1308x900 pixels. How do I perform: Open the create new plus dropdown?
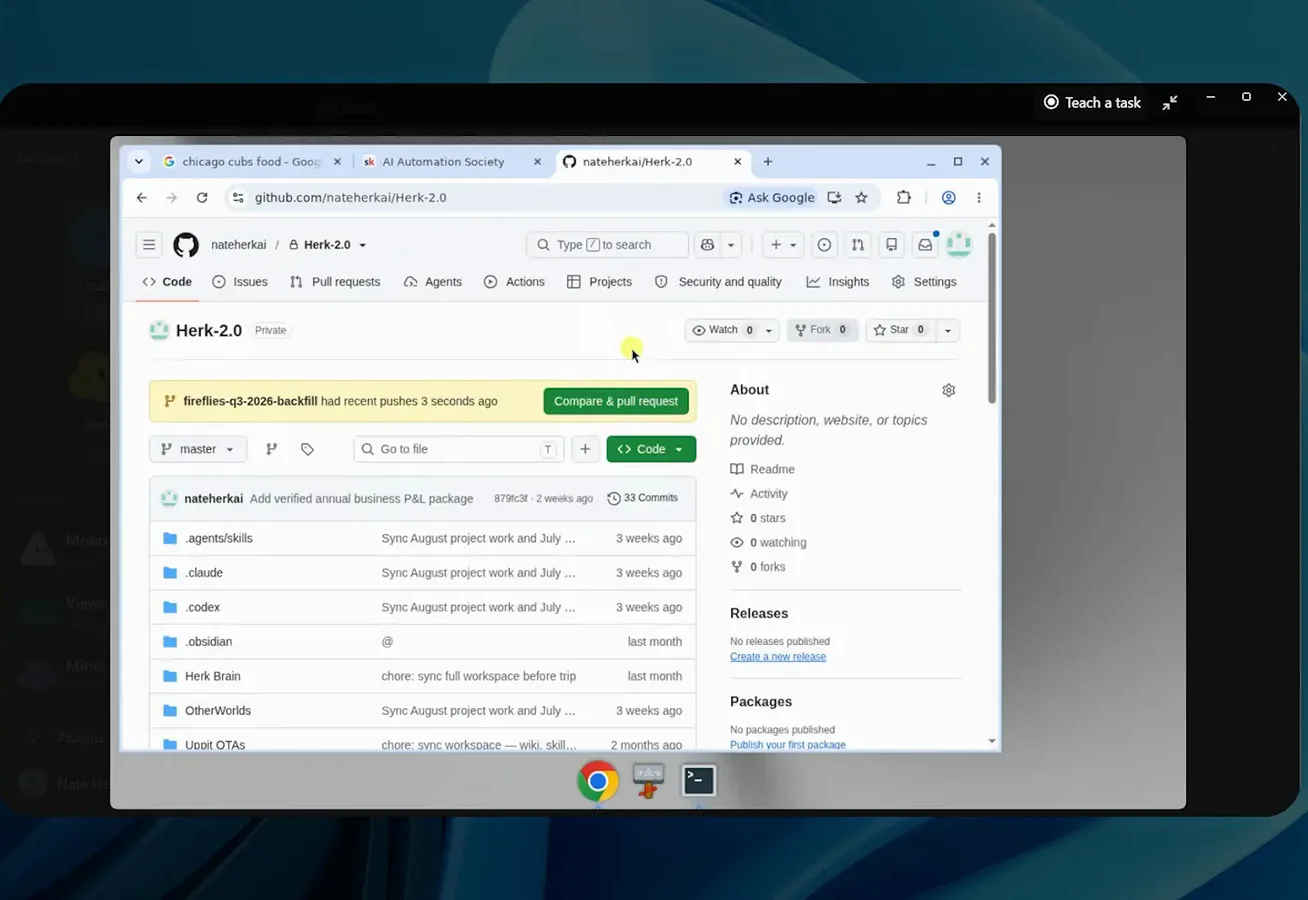(783, 245)
